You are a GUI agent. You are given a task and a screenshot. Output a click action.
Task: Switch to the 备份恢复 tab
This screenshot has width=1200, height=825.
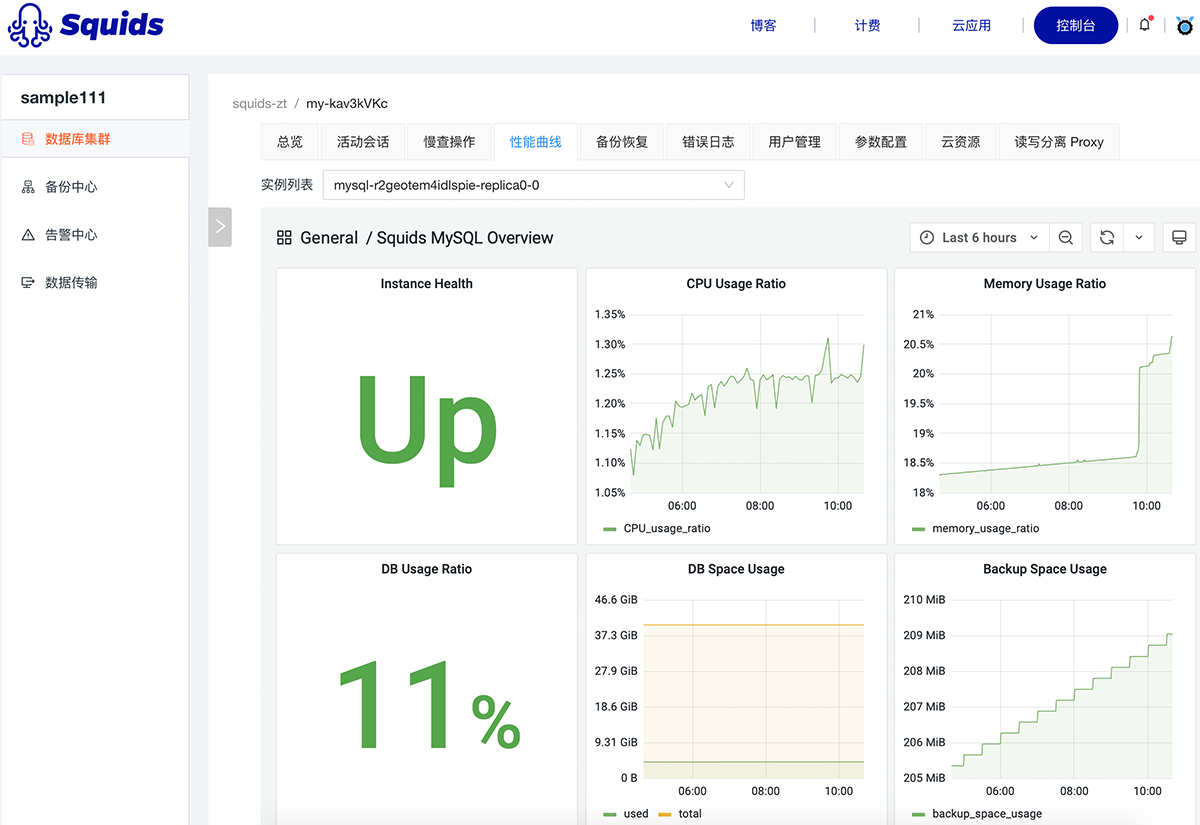pos(622,142)
